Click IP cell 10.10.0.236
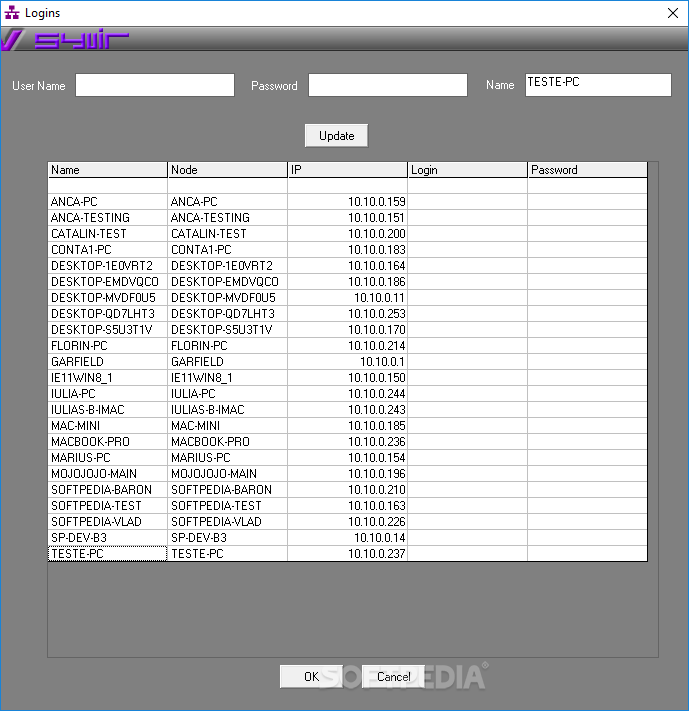 [347, 442]
